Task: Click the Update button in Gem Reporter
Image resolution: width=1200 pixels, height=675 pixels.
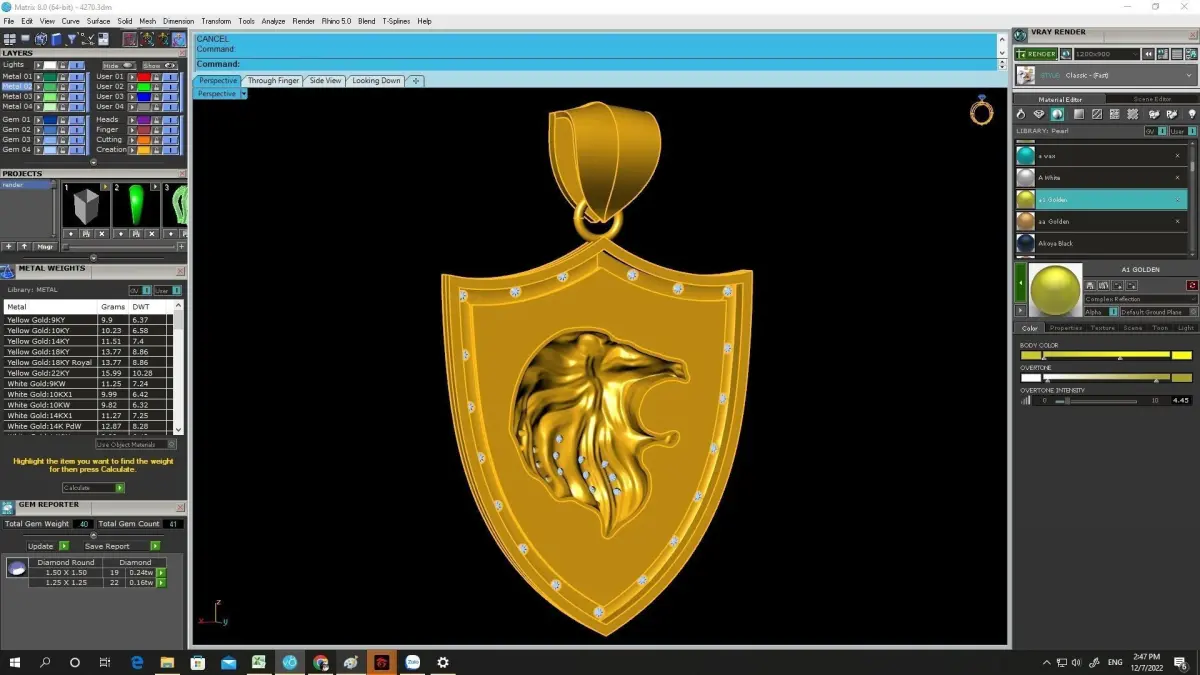Action: pos(48,546)
